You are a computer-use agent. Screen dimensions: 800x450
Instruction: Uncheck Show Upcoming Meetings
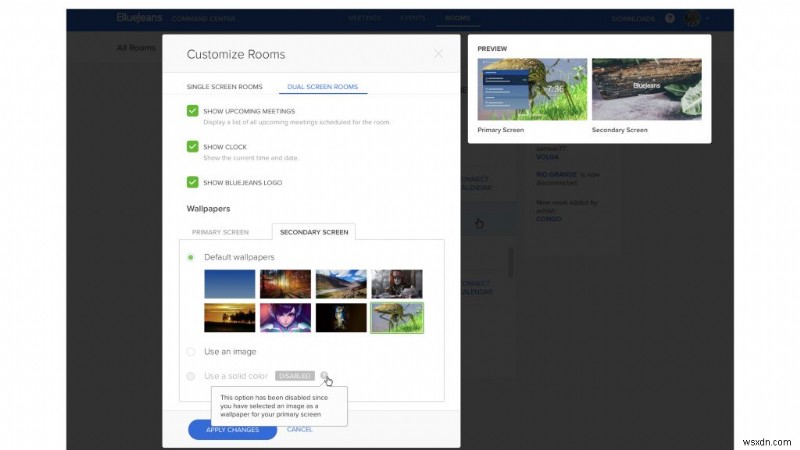click(193, 110)
